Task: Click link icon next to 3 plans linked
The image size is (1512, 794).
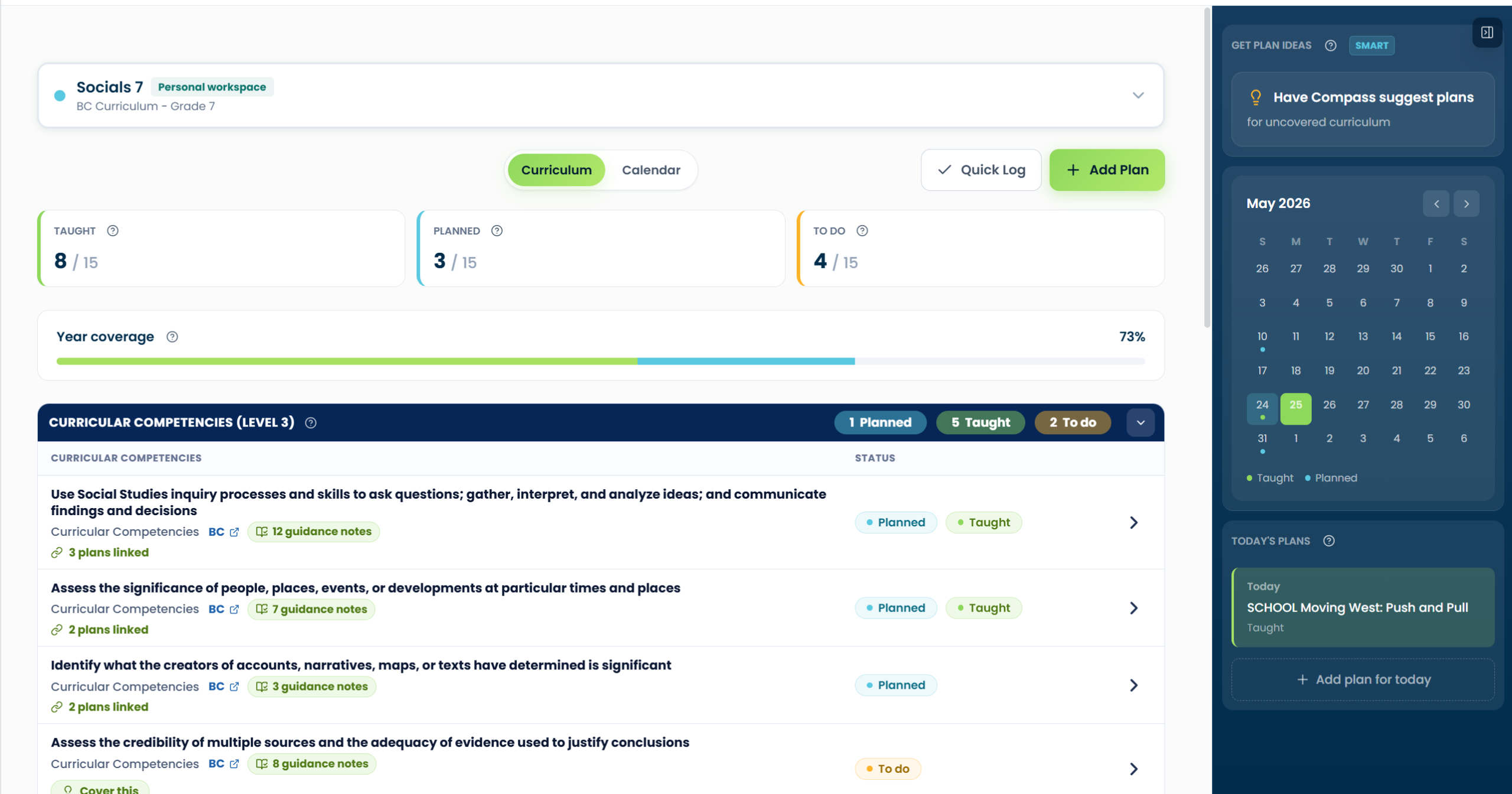Action: [x=57, y=553]
